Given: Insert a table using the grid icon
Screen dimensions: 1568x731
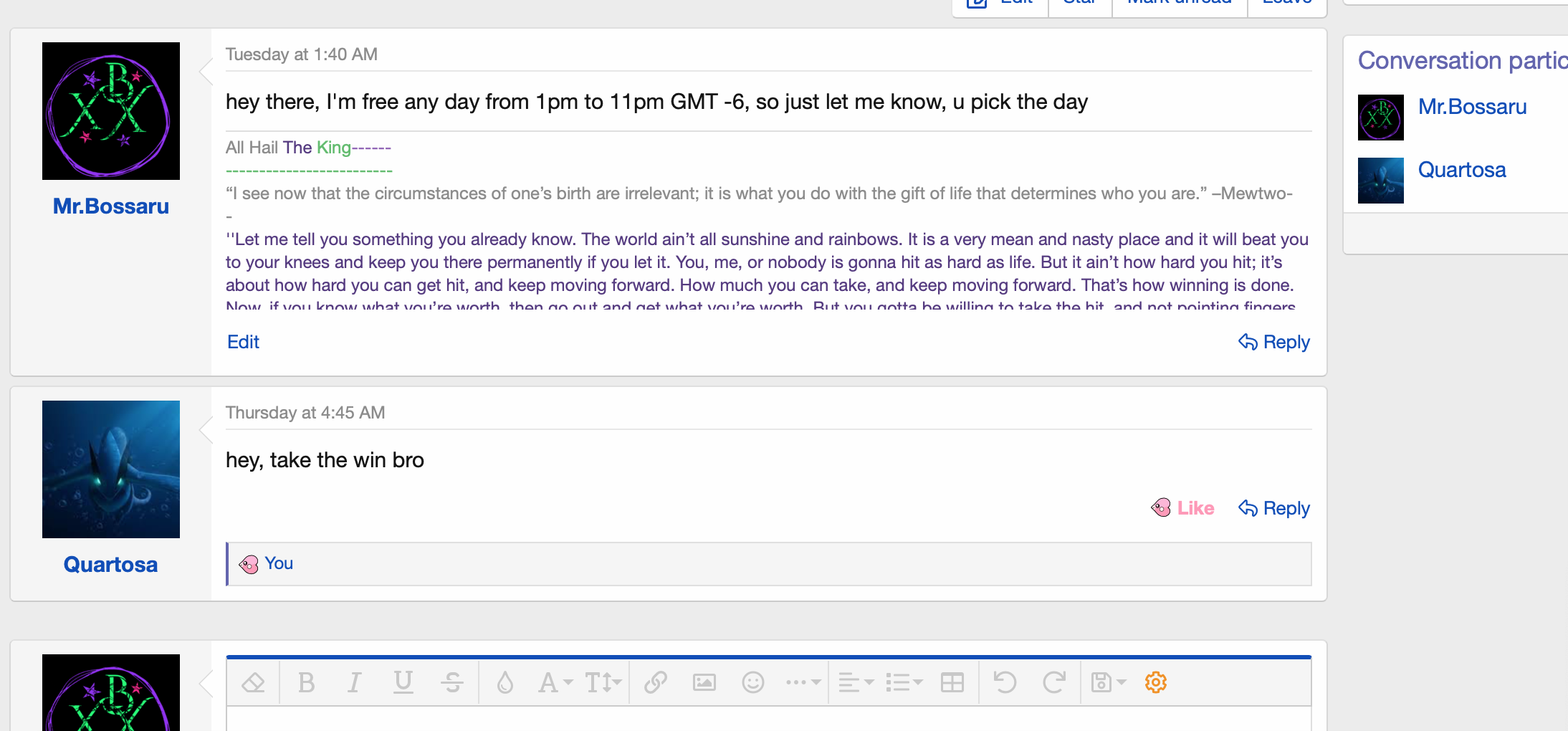Looking at the screenshot, I should point(952,683).
